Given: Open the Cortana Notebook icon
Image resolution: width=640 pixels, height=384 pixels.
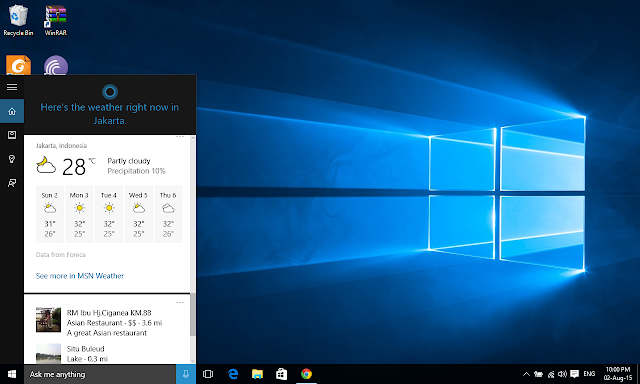Looking at the screenshot, I should [x=12, y=135].
